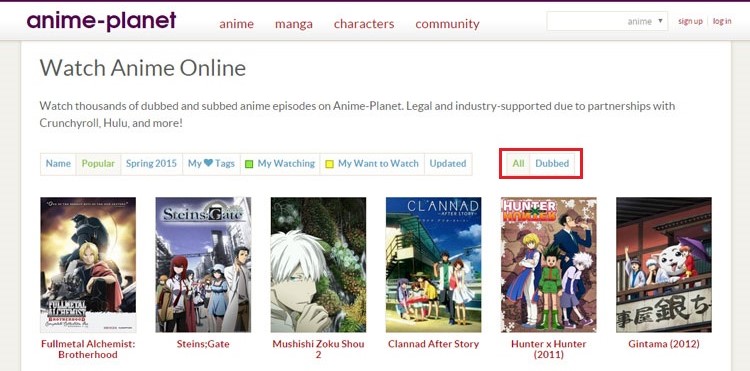The image size is (750, 371).
Task: Open the Clannad After Story cover
Action: click(433, 265)
